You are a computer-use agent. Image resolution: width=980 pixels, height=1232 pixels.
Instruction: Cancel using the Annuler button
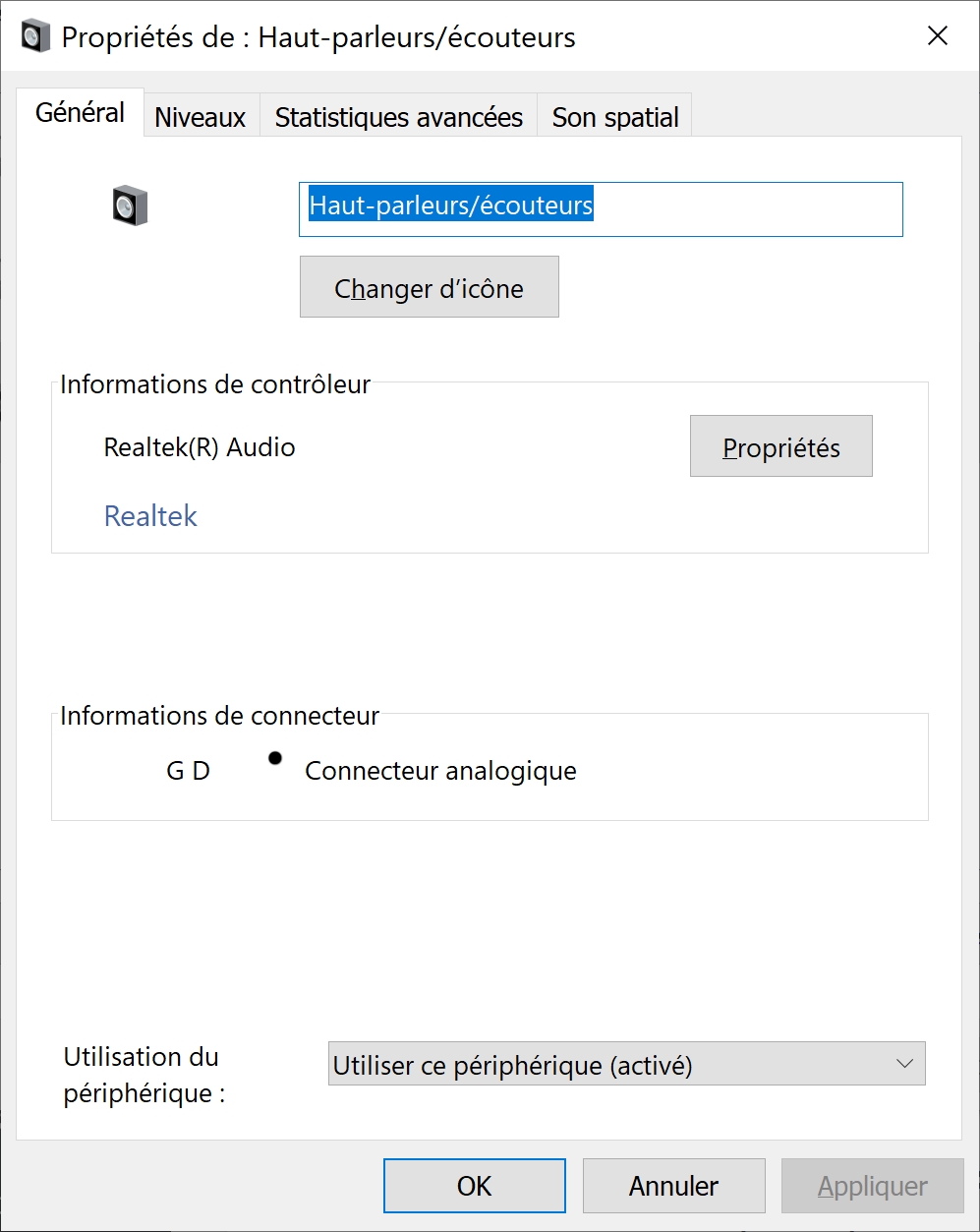click(674, 1186)
